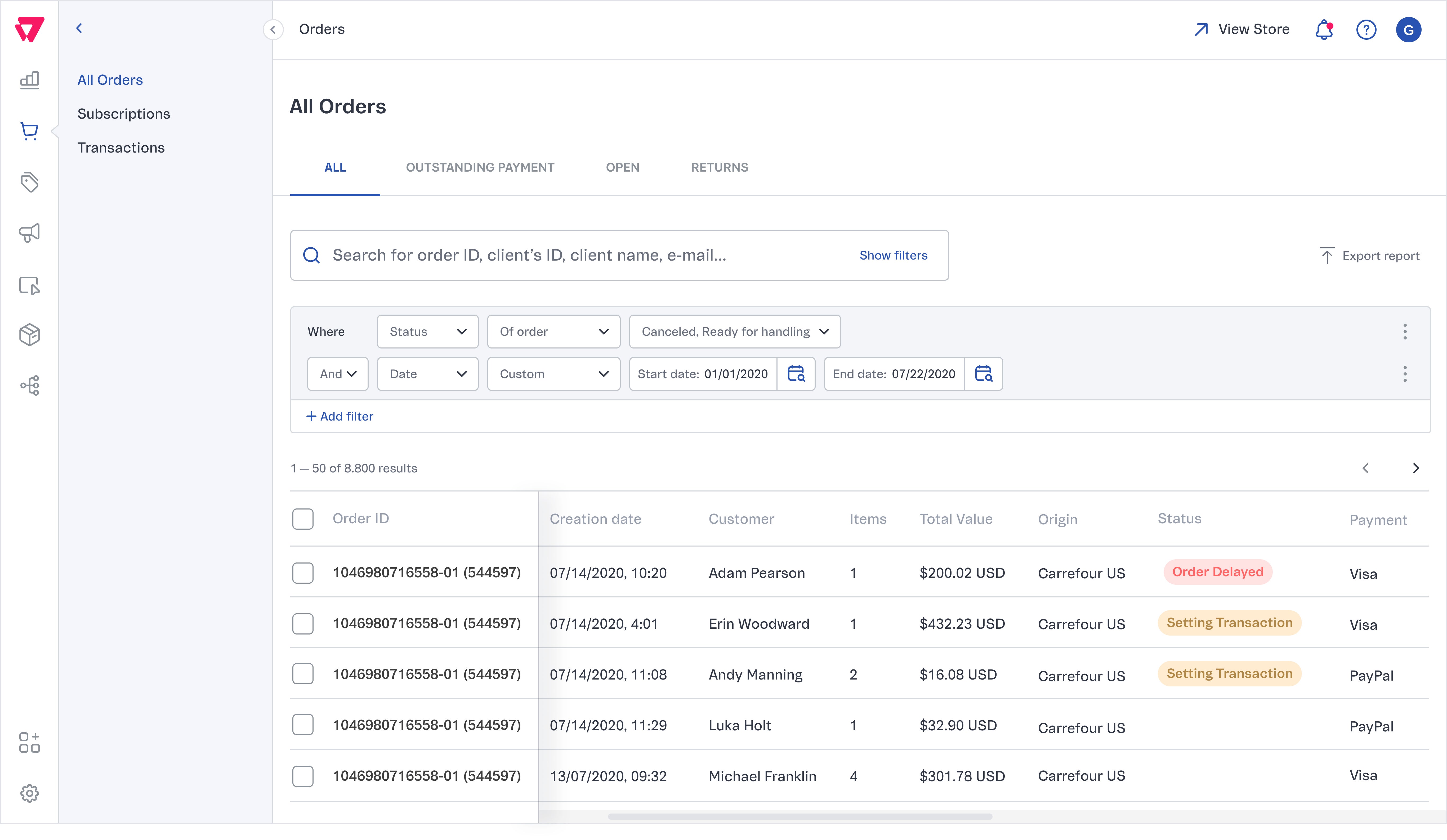
Task: Click the settings gear in sidebar
Action: (29, 793)
